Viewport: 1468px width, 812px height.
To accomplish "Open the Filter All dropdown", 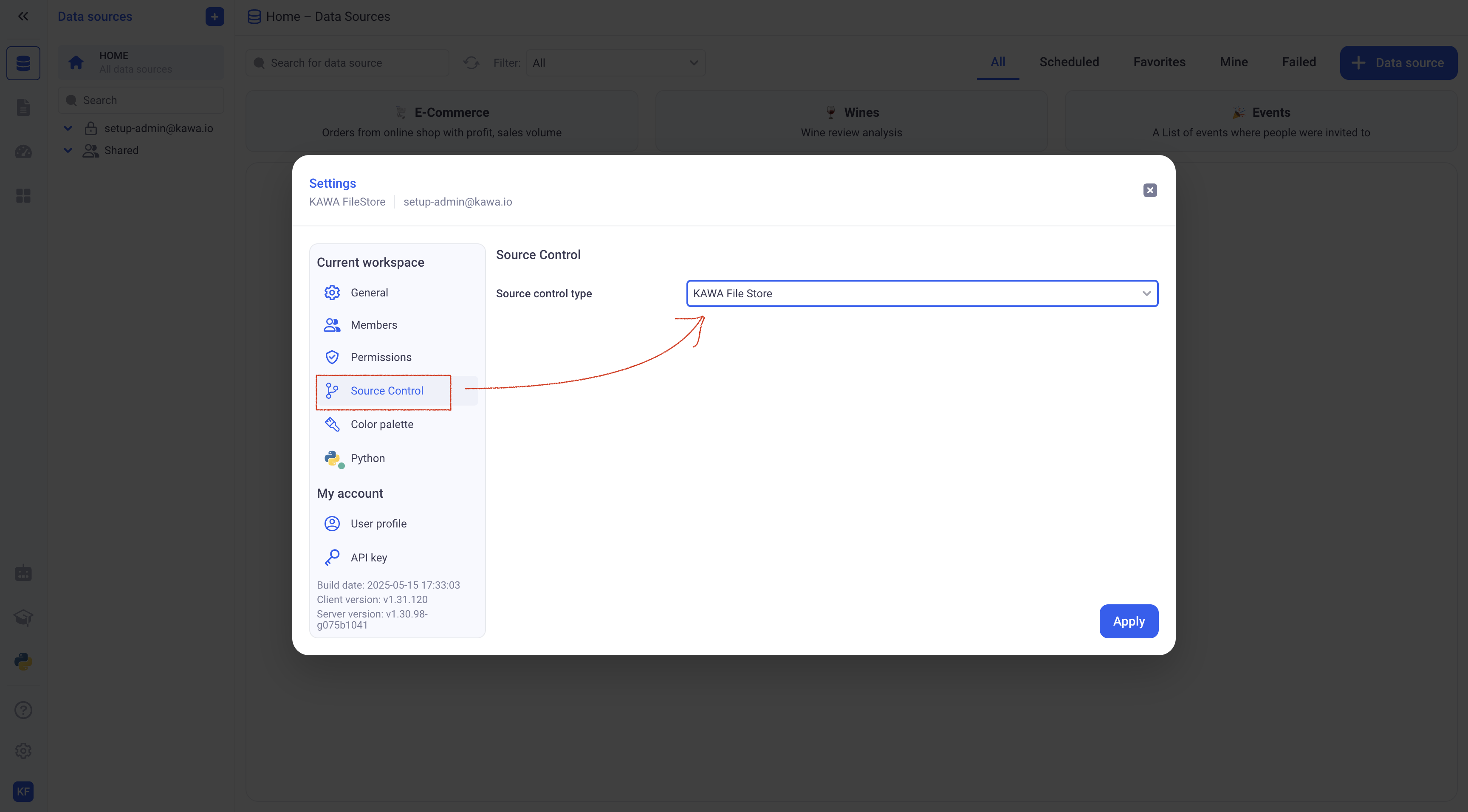I will tap(615, 63).
